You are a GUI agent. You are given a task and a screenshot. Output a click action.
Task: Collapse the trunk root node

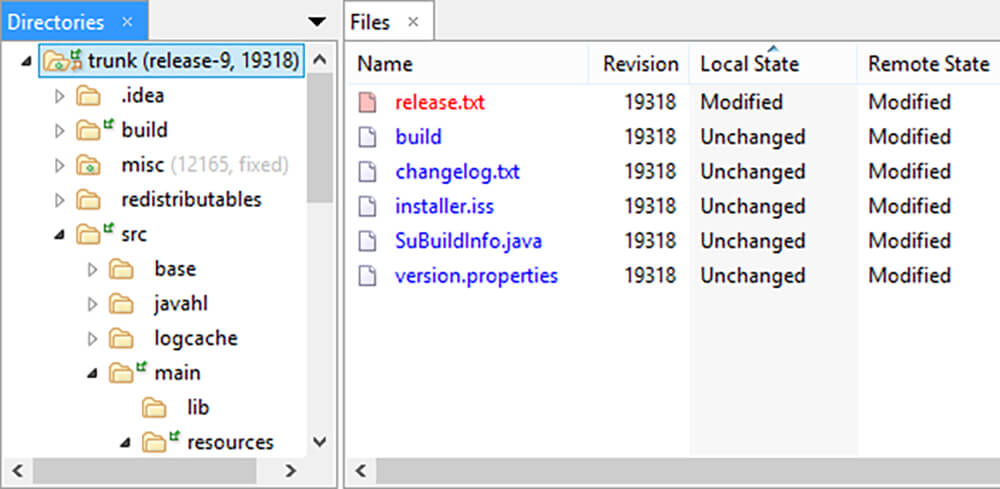[26, 62]
